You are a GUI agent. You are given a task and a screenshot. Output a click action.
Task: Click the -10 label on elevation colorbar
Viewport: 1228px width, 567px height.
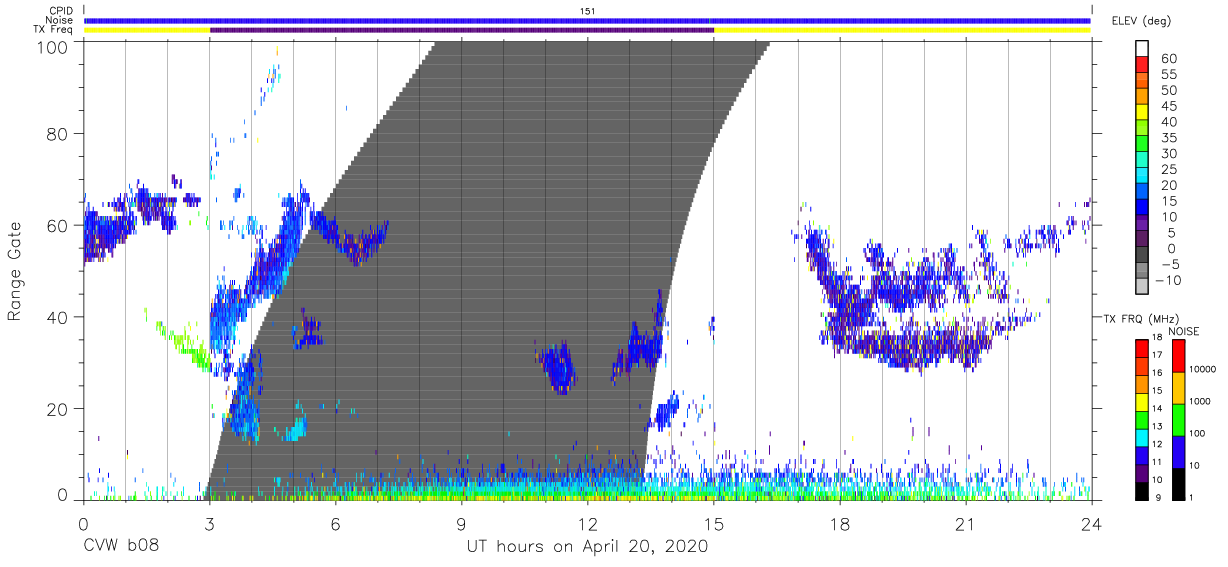pyautogui.click(x=1170, y=280)
